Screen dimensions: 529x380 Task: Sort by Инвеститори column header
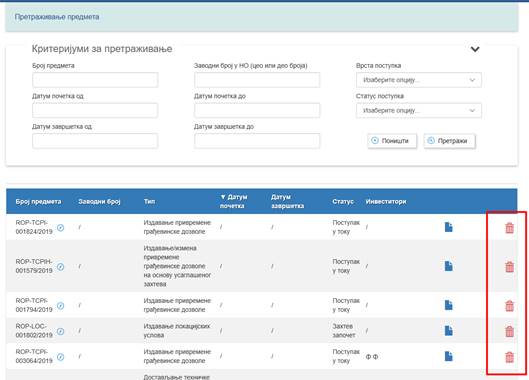[386, 201]
